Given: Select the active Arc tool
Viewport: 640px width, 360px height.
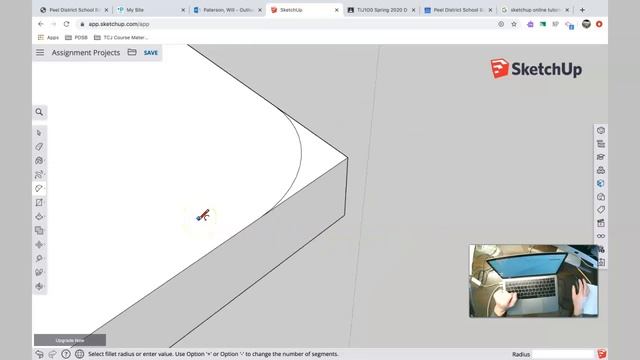Looking at the screenshot, I should click(39, 188).
